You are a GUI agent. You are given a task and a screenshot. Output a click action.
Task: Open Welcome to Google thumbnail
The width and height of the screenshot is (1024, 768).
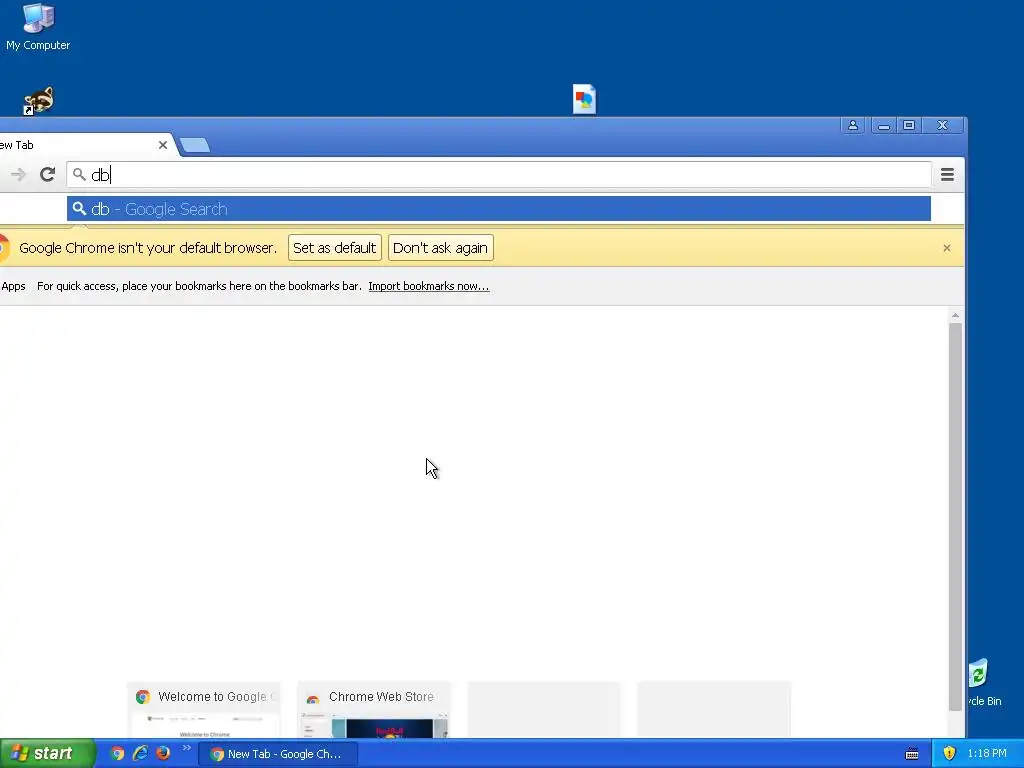pyautogui.click(x=204, y=711)
